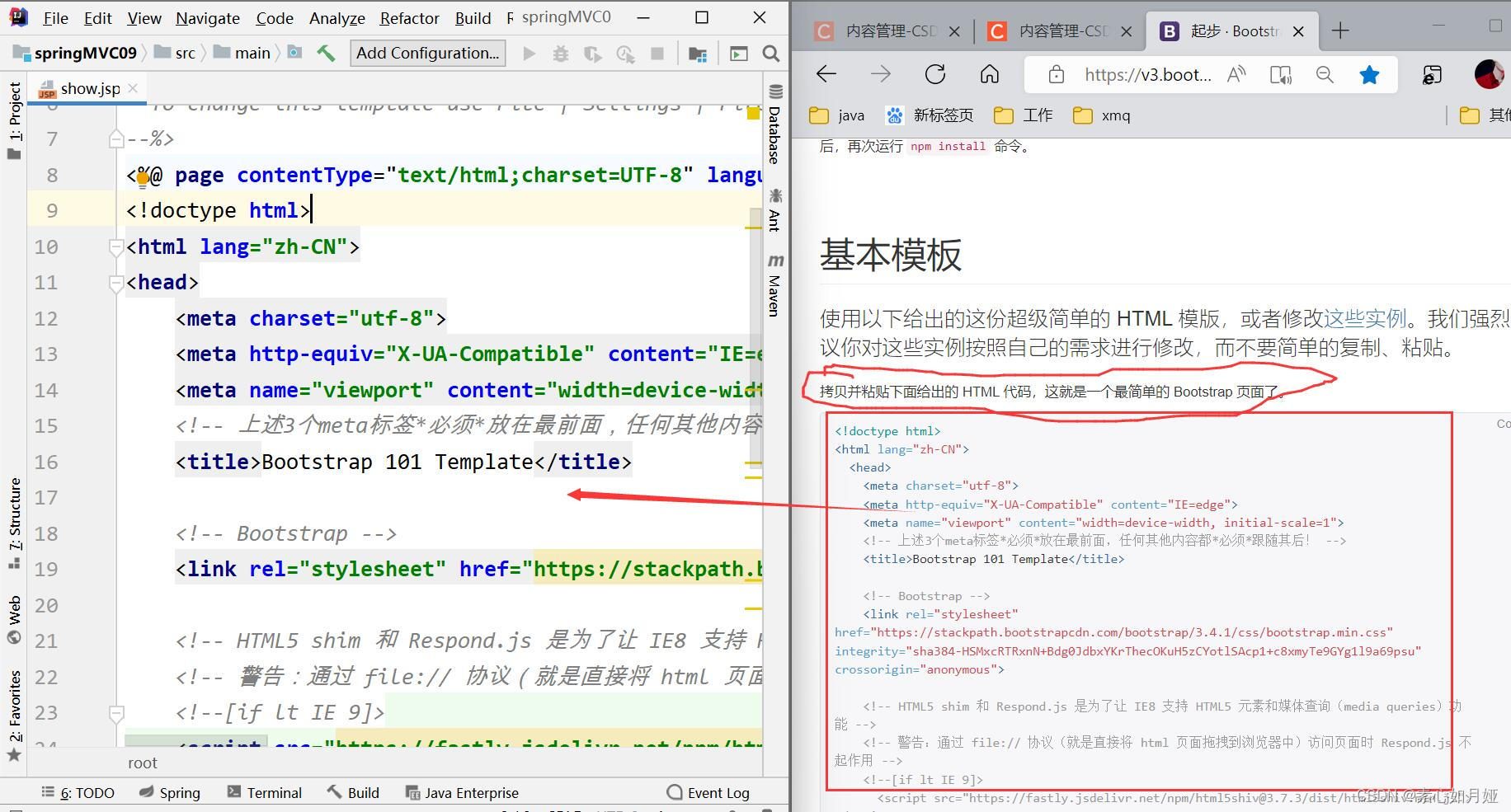Go to browser home page
The height and width of the screenshot is (812, 1511).
[x=990, y=74]
